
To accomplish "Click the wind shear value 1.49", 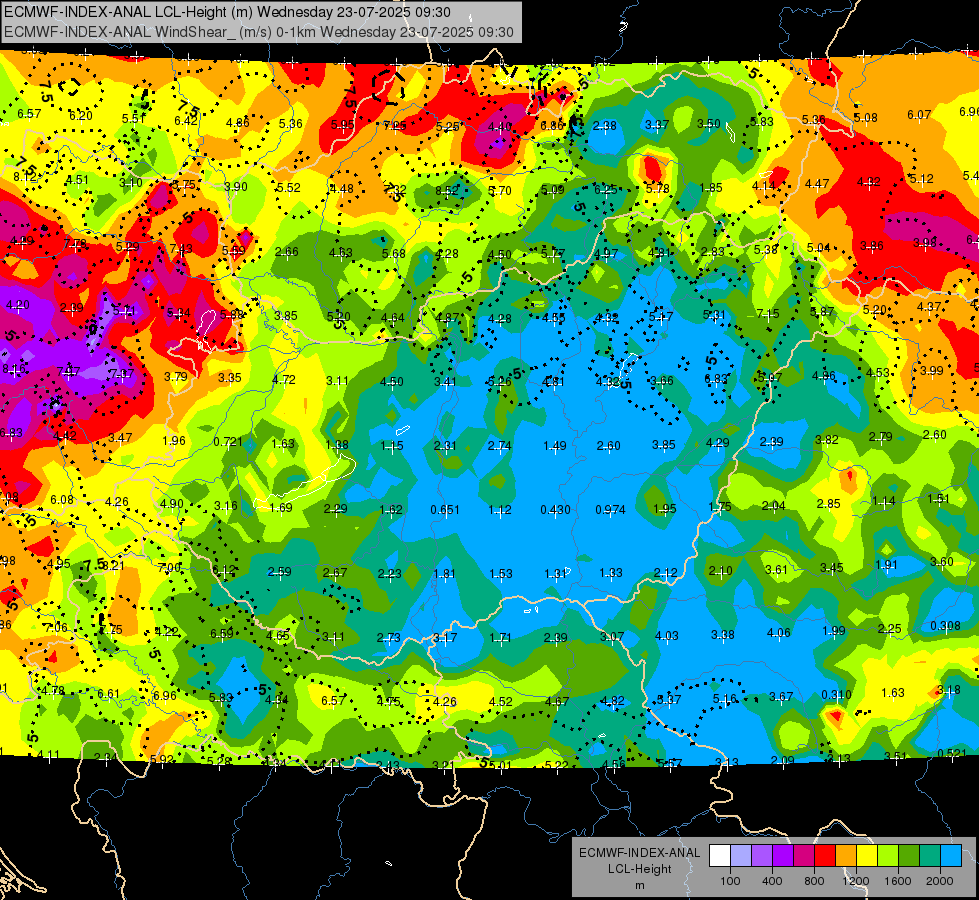I will click(x=555, y=445).
